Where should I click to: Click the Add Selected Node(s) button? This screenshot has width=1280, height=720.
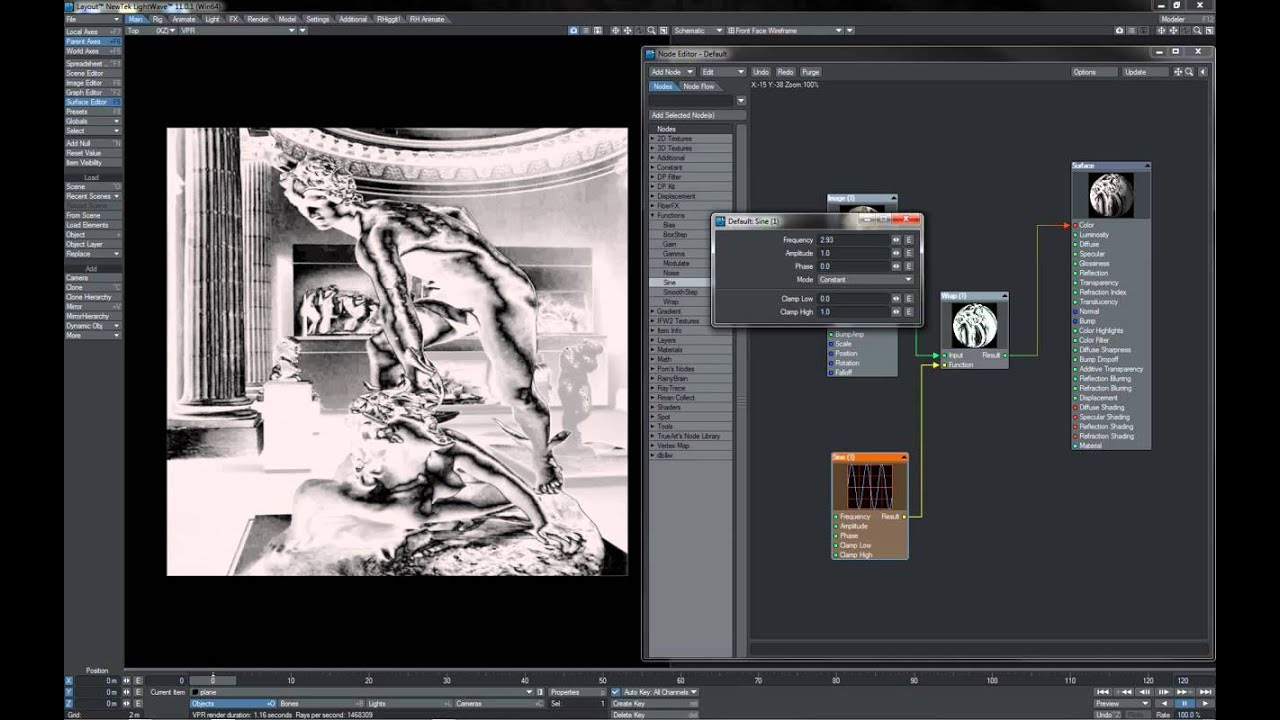(x=697, y=115)
